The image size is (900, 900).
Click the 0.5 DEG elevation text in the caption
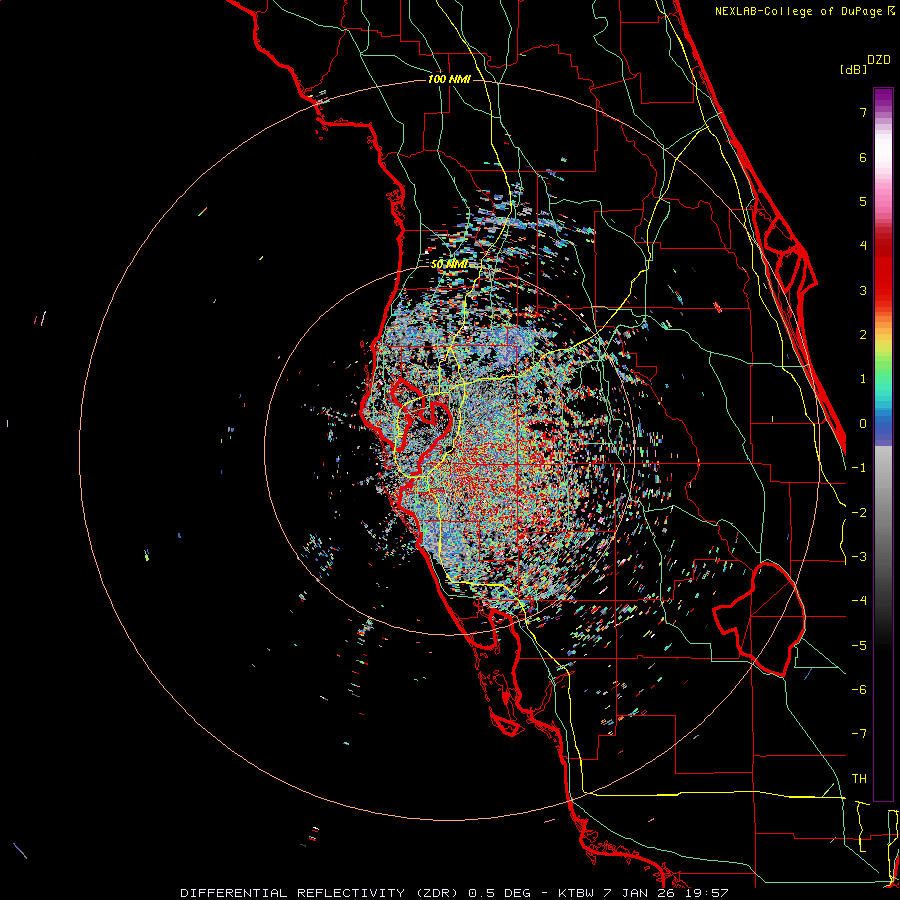tap(498, 893)
